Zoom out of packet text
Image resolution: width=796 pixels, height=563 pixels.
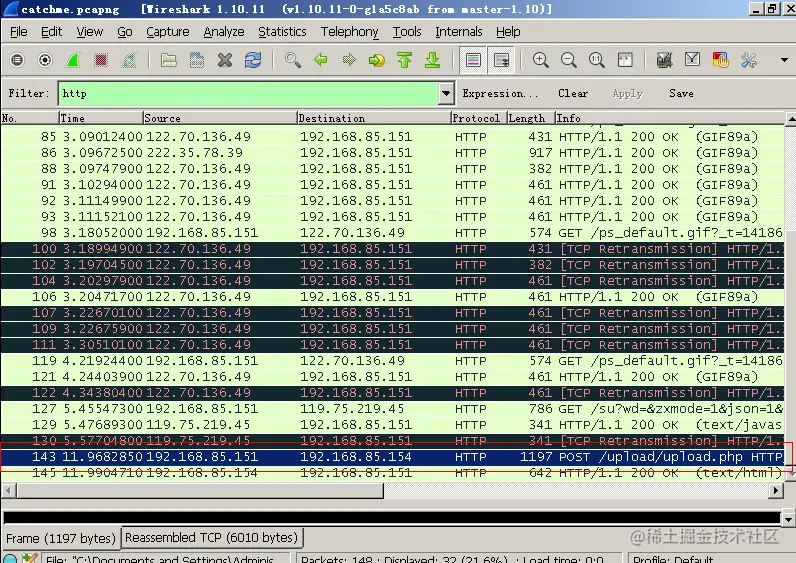click(569, 60)
